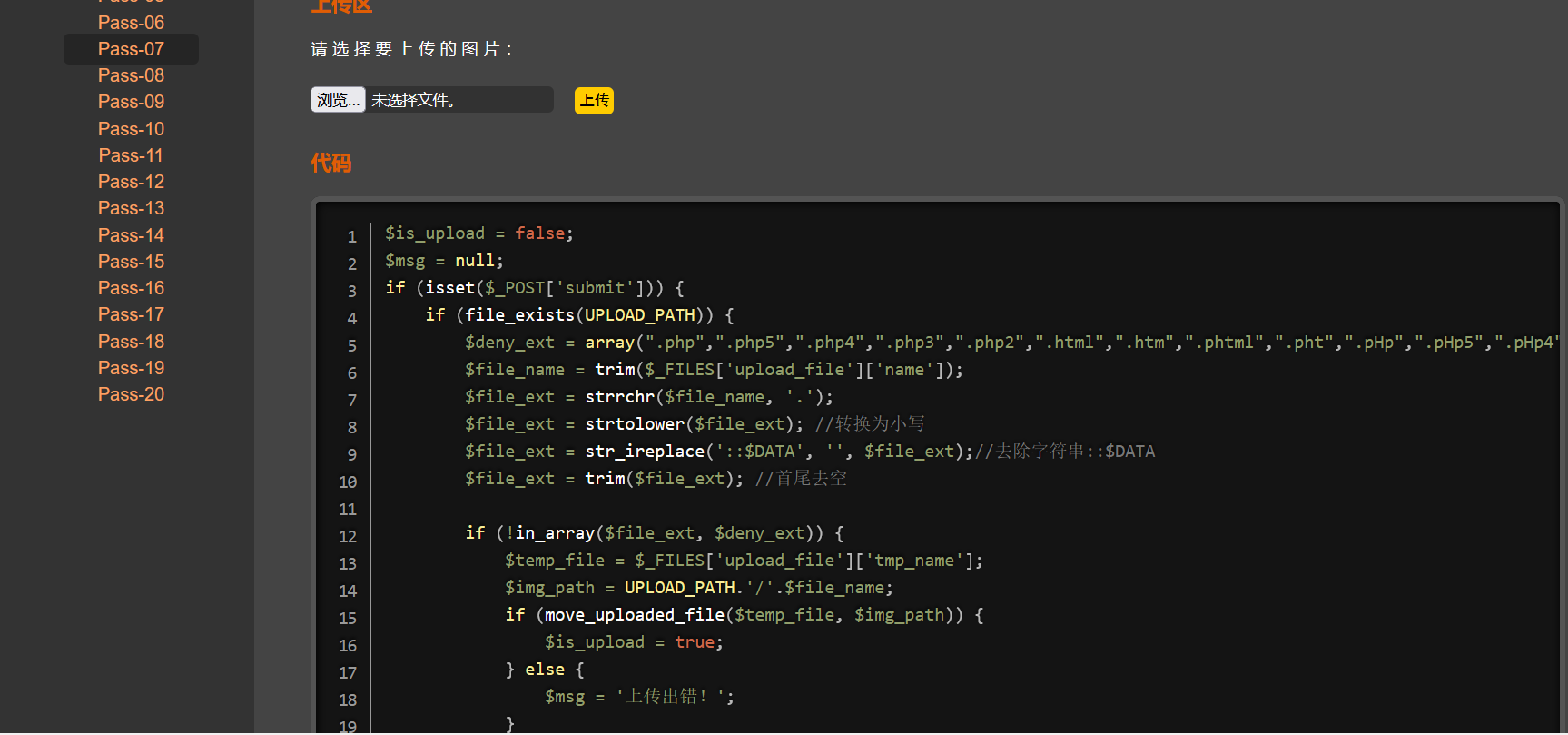Select Pass-16 in navigation
1568x735 pixels.
(131, 288)
